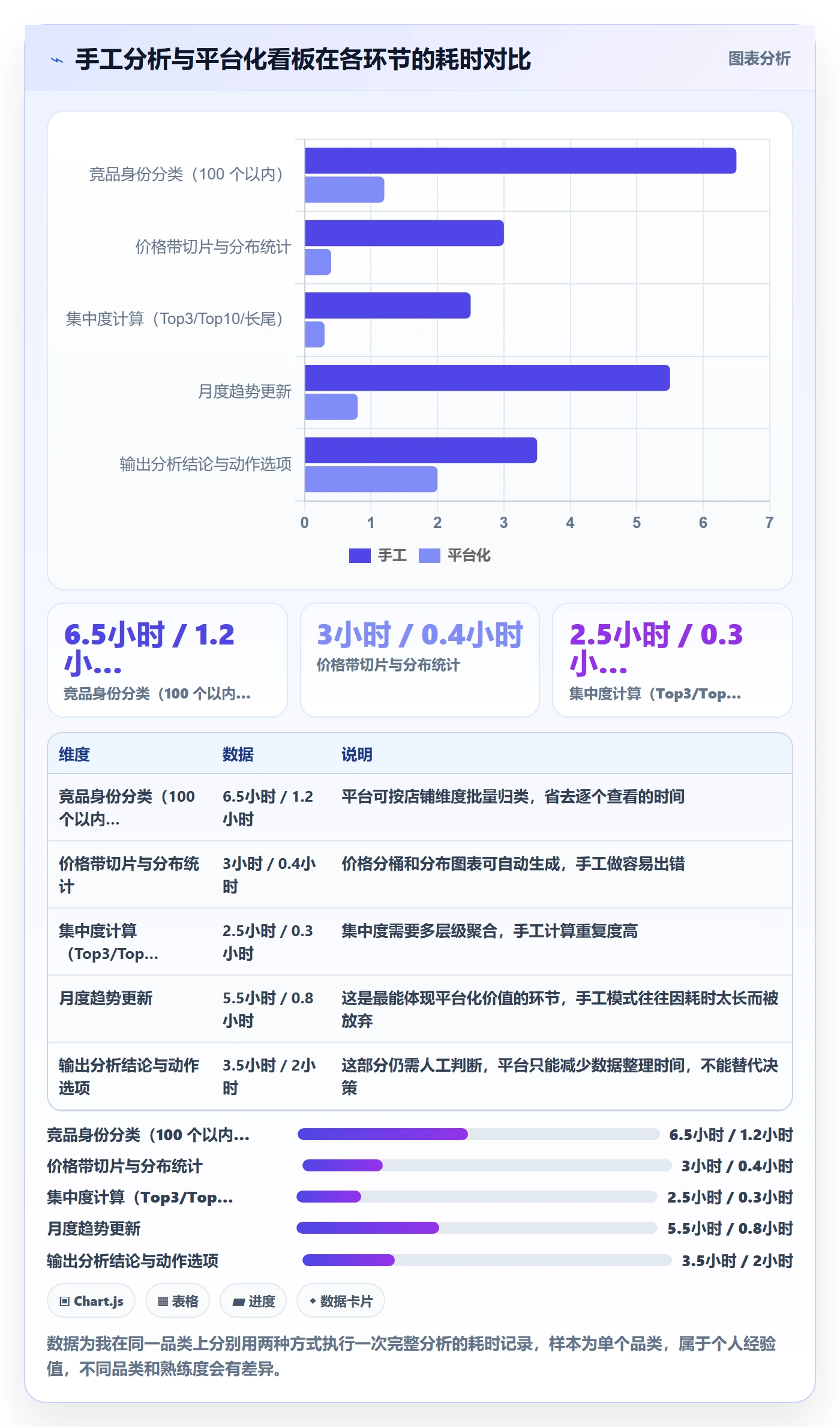
Task: Click the 手工 bar for 输出分析结论与动作选项
Action: [421, 451]
